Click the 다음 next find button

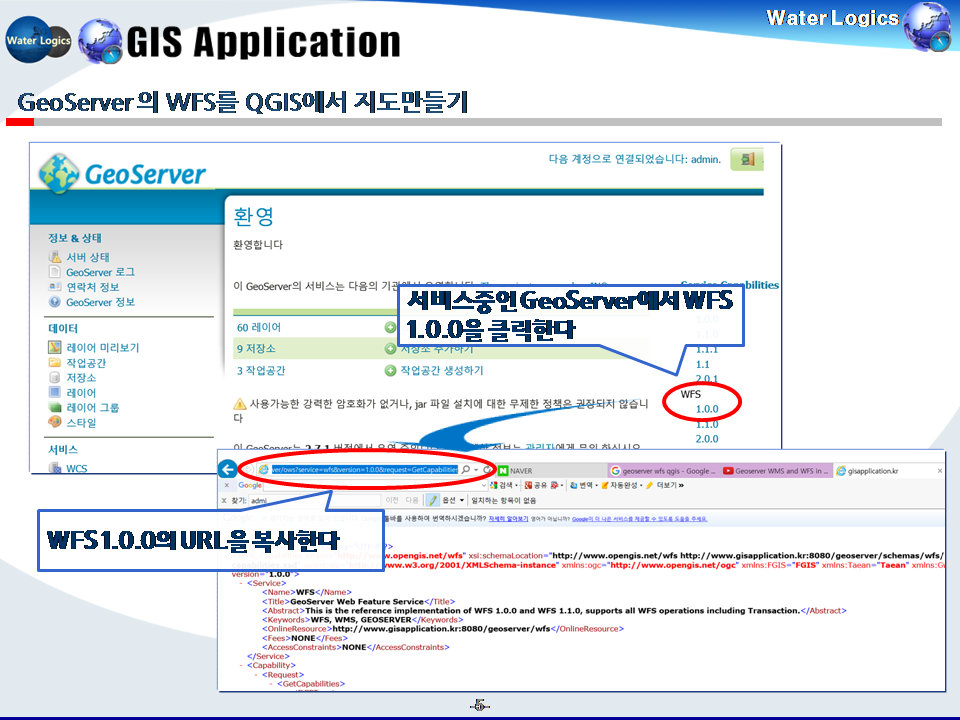[411, 500]
